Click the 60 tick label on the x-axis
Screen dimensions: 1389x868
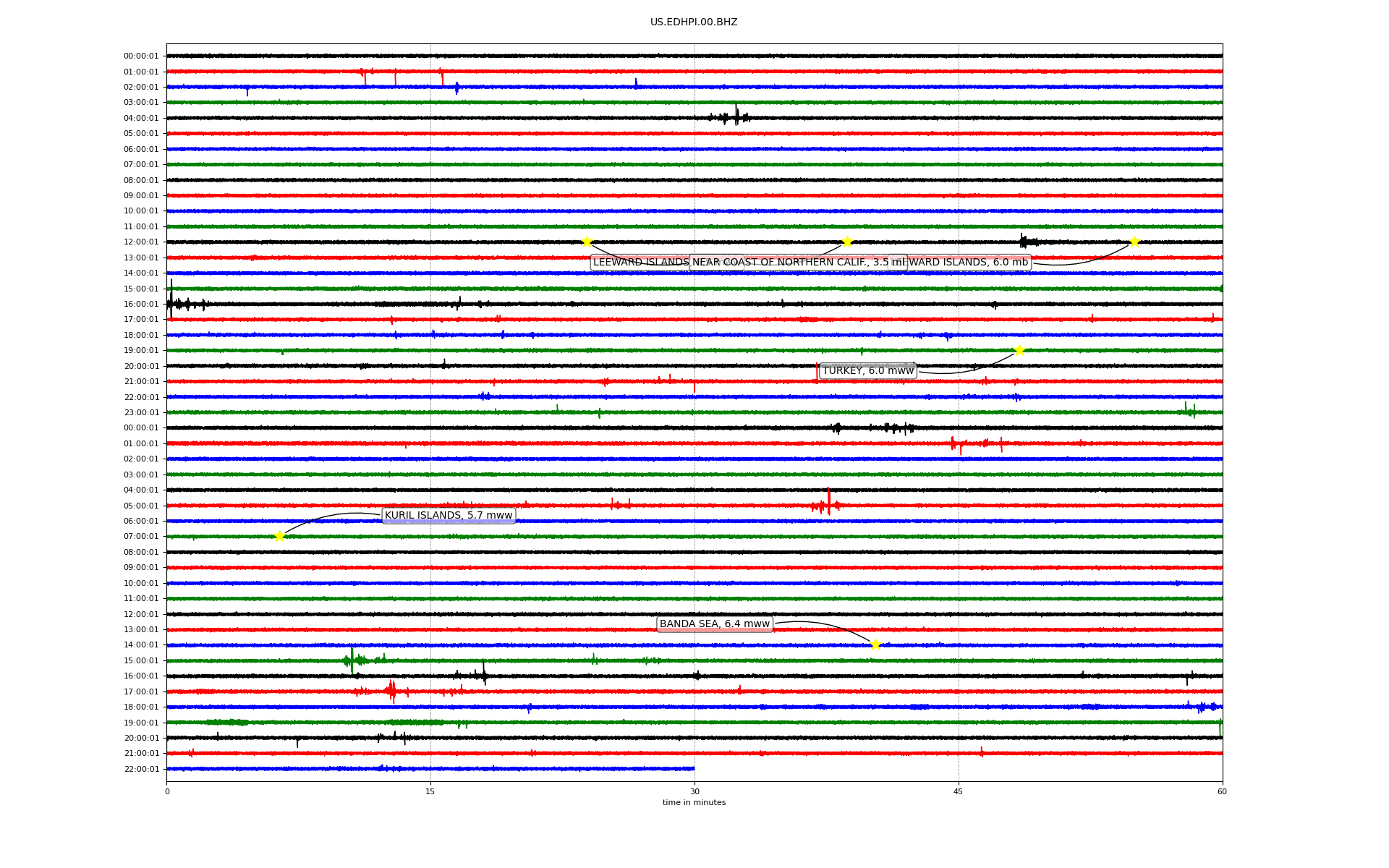coord(1222,791)
